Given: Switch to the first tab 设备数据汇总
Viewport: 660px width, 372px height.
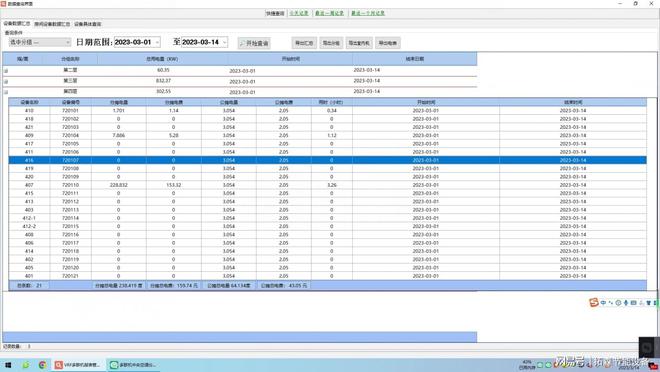Looking at the screenshot, I should click(x=17, y=24).
